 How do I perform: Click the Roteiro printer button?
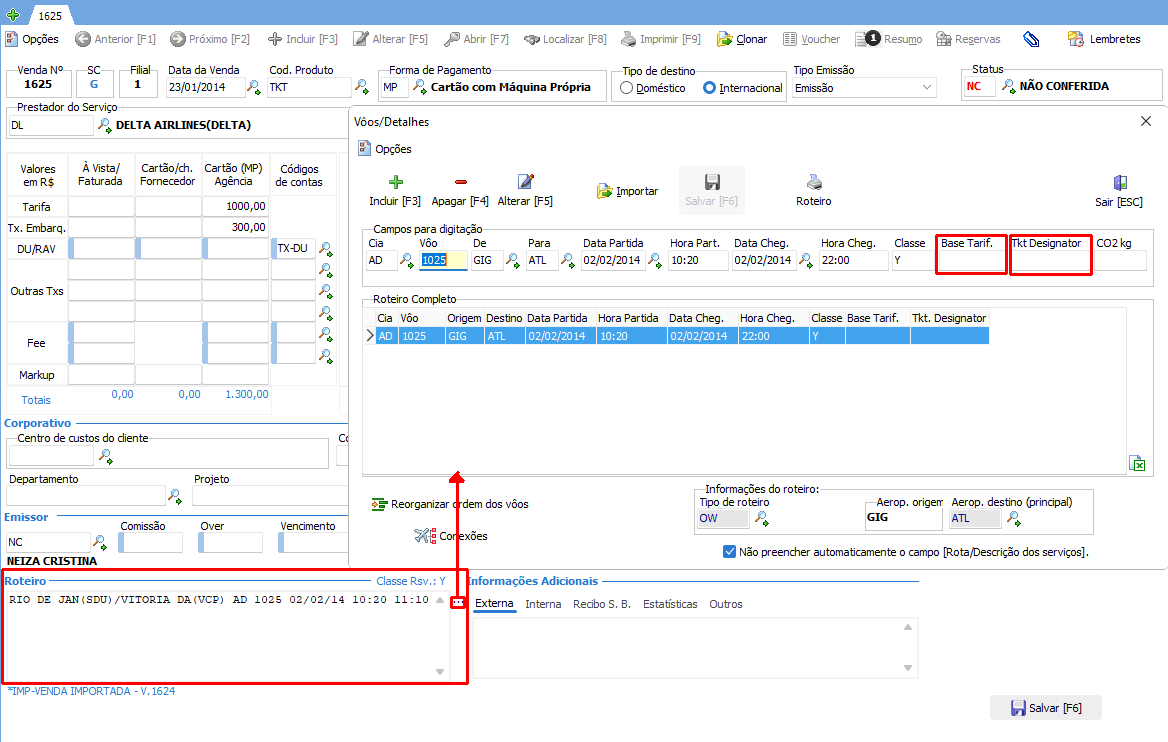click(813, 191)
